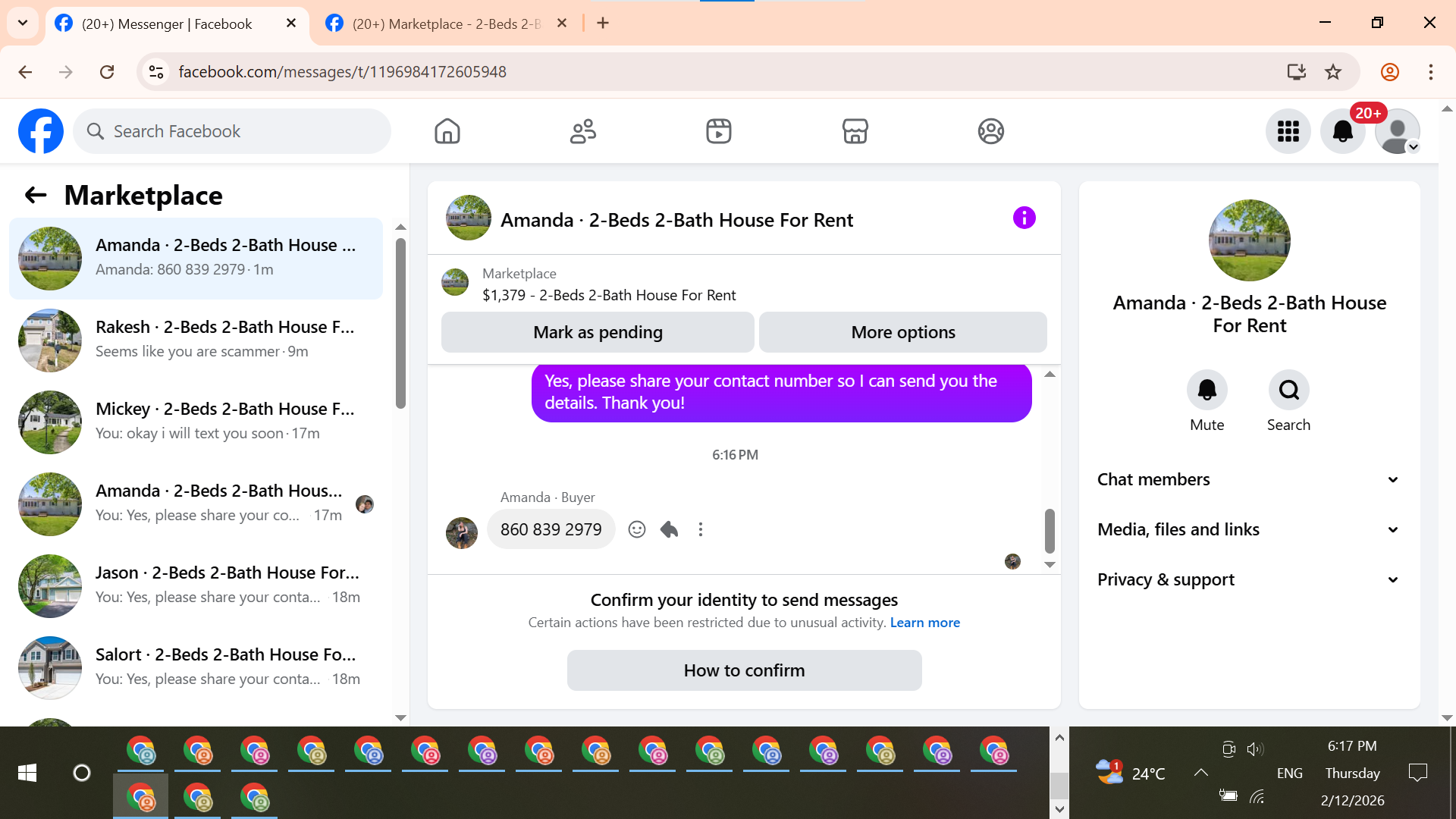
Task: Click the Search Facebook field
Action: [232, 131]
